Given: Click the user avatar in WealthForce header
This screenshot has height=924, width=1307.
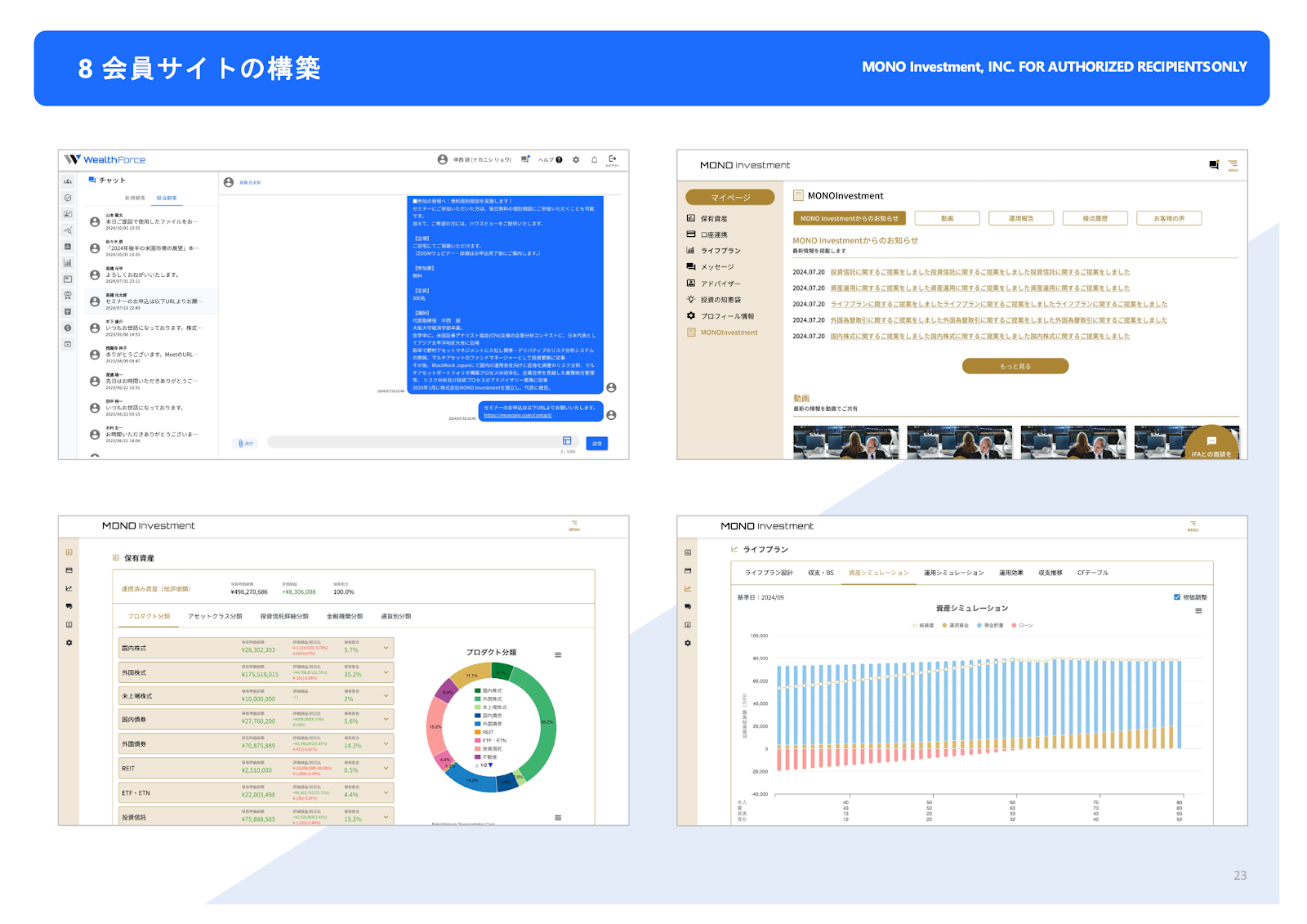Looking at the screenshot, I should click(443, 160).
